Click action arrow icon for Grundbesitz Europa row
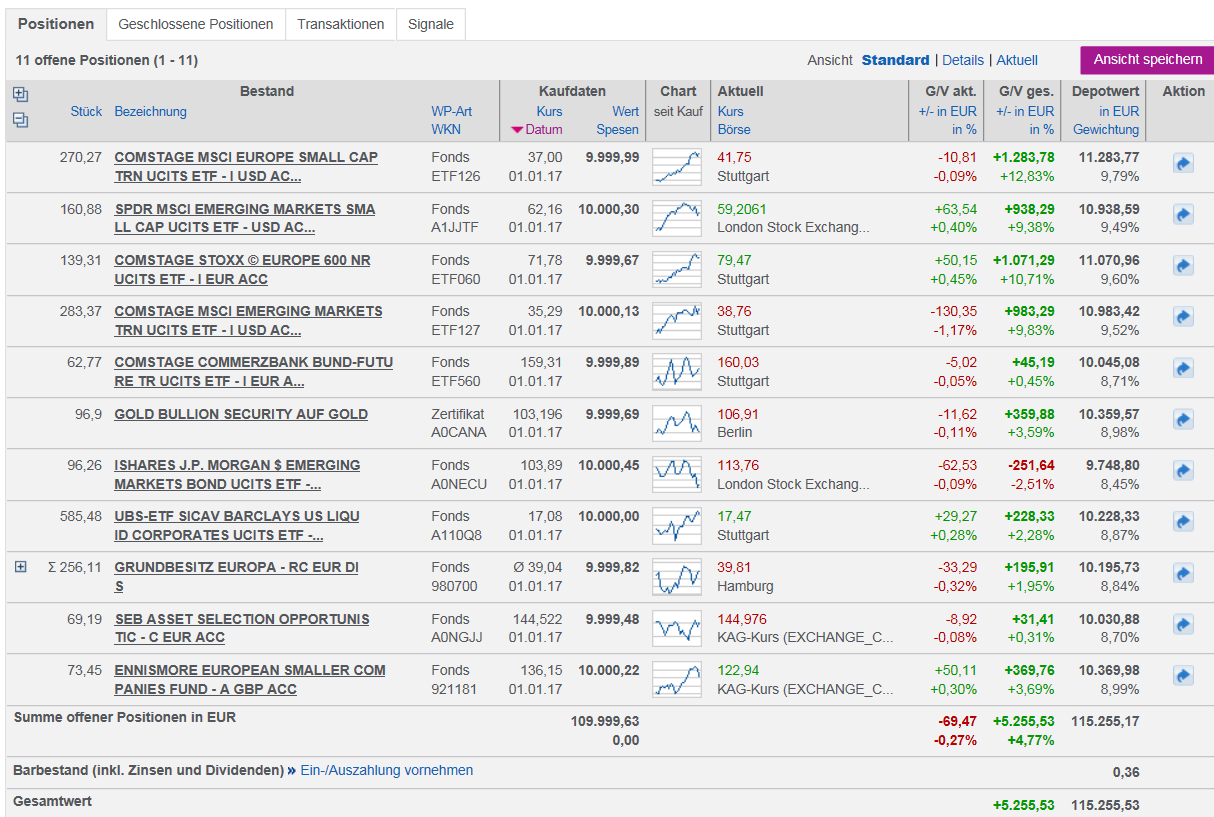This screenshot has height=817, width=1214. [1183, 573]
